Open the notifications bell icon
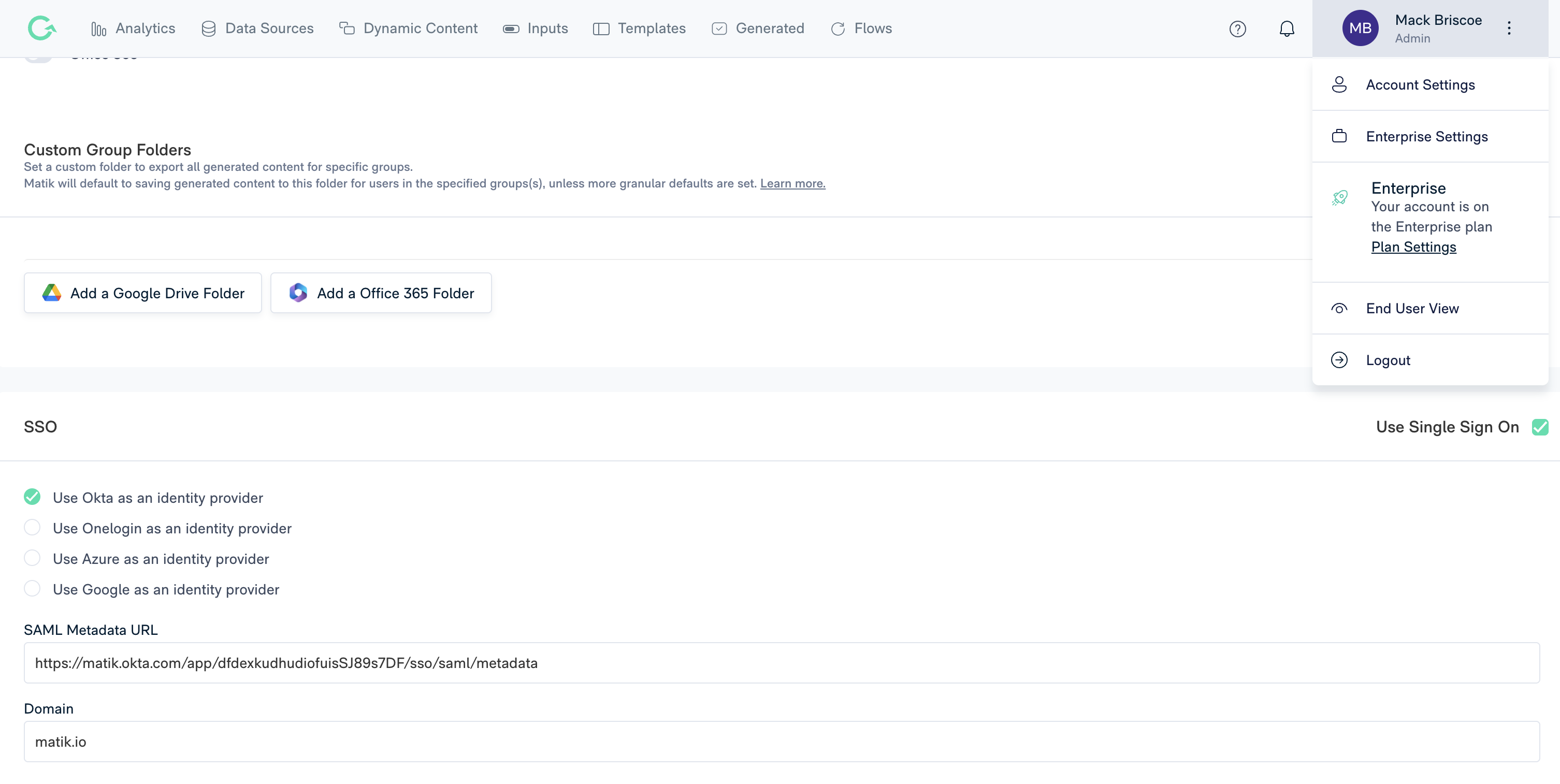The height and width of the screenshot is (784, 1560). pyautogui.click(x=1286, y=28)
